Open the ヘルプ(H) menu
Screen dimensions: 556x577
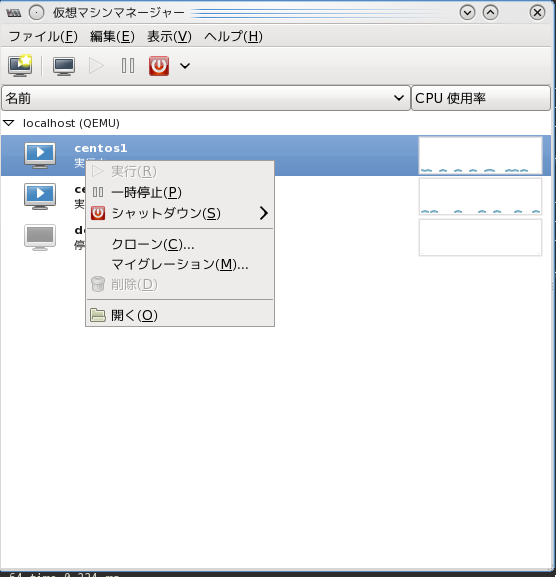tap(233, 36)
